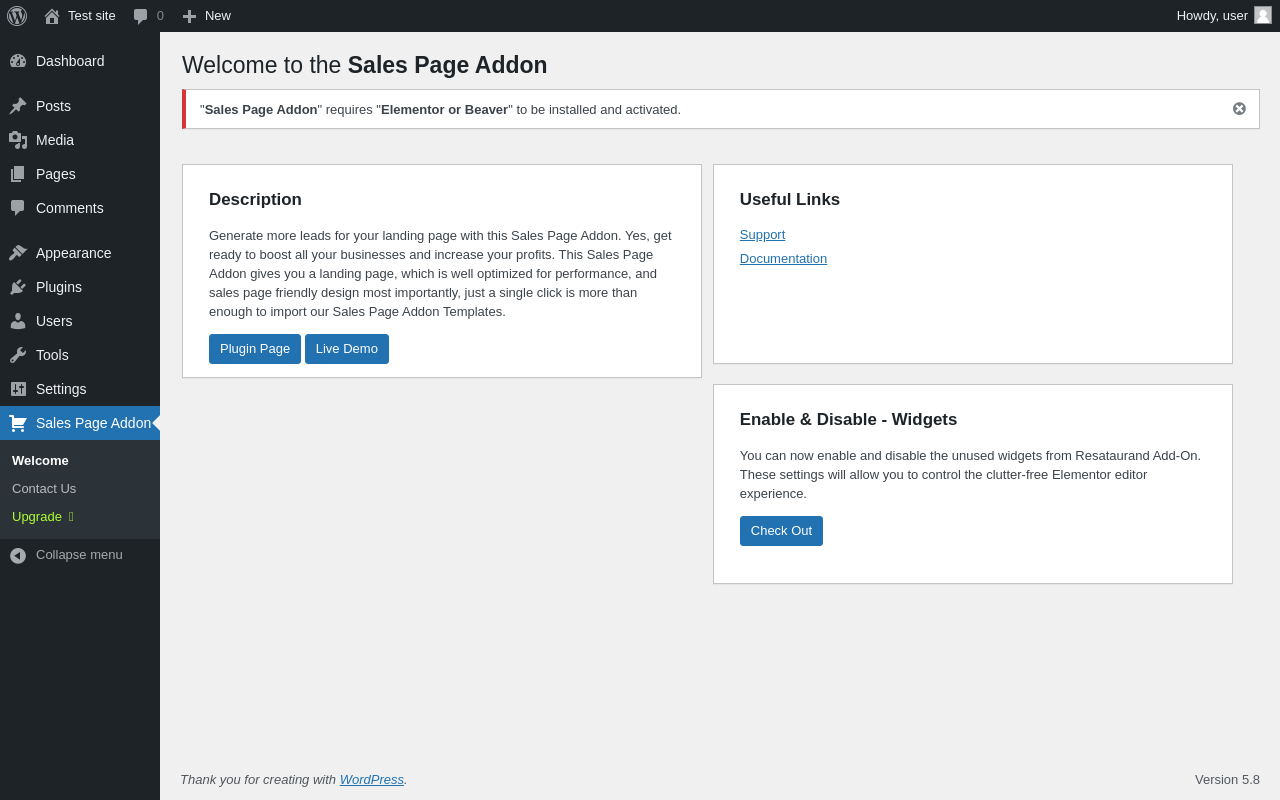Click the Appearance paintbrush icon
This screenshot has width=1280, height=800.
click(x=18, y=253)
